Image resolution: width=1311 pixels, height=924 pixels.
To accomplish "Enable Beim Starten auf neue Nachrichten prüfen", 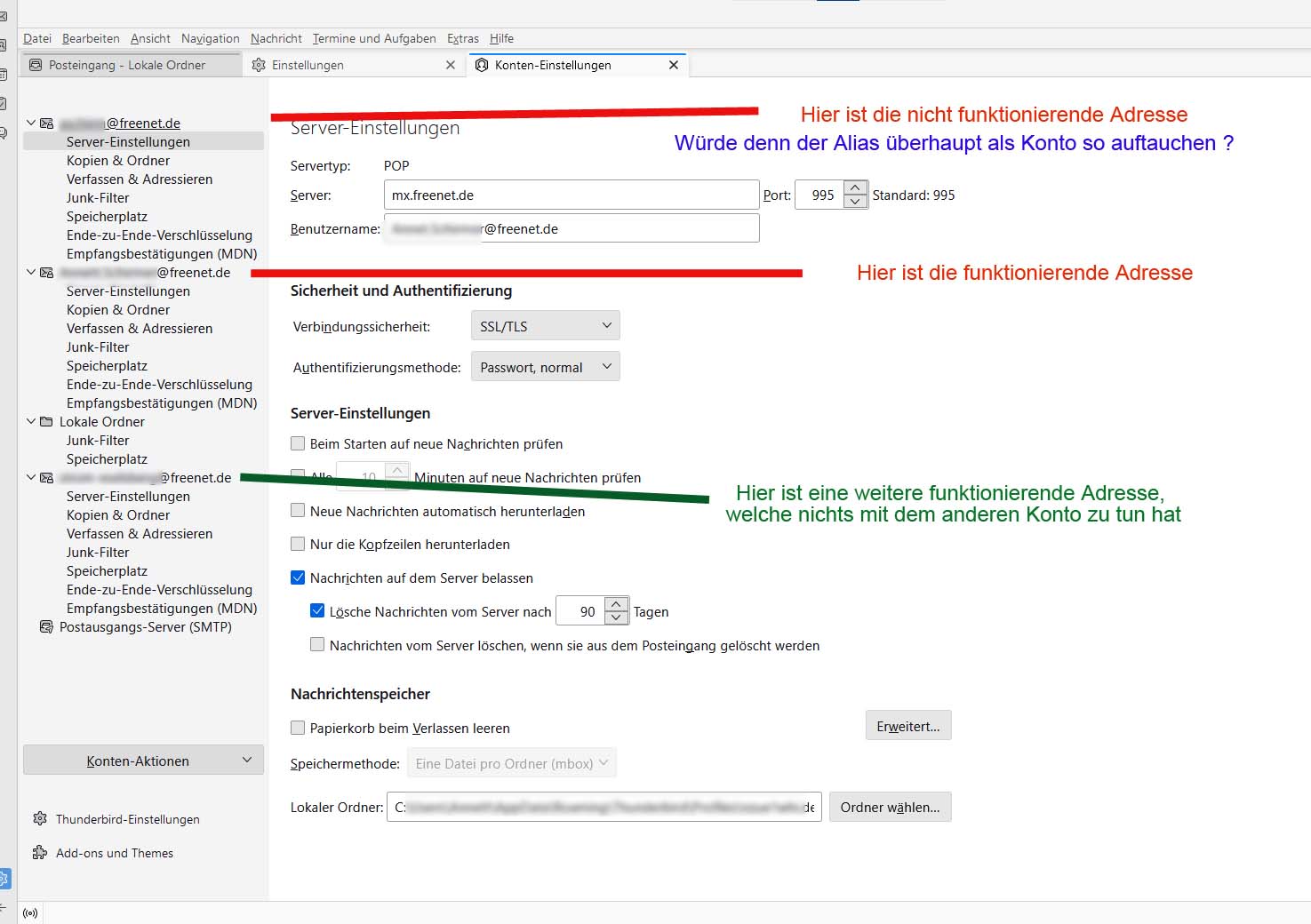I will pyautogui.click(x=298, y=443).
